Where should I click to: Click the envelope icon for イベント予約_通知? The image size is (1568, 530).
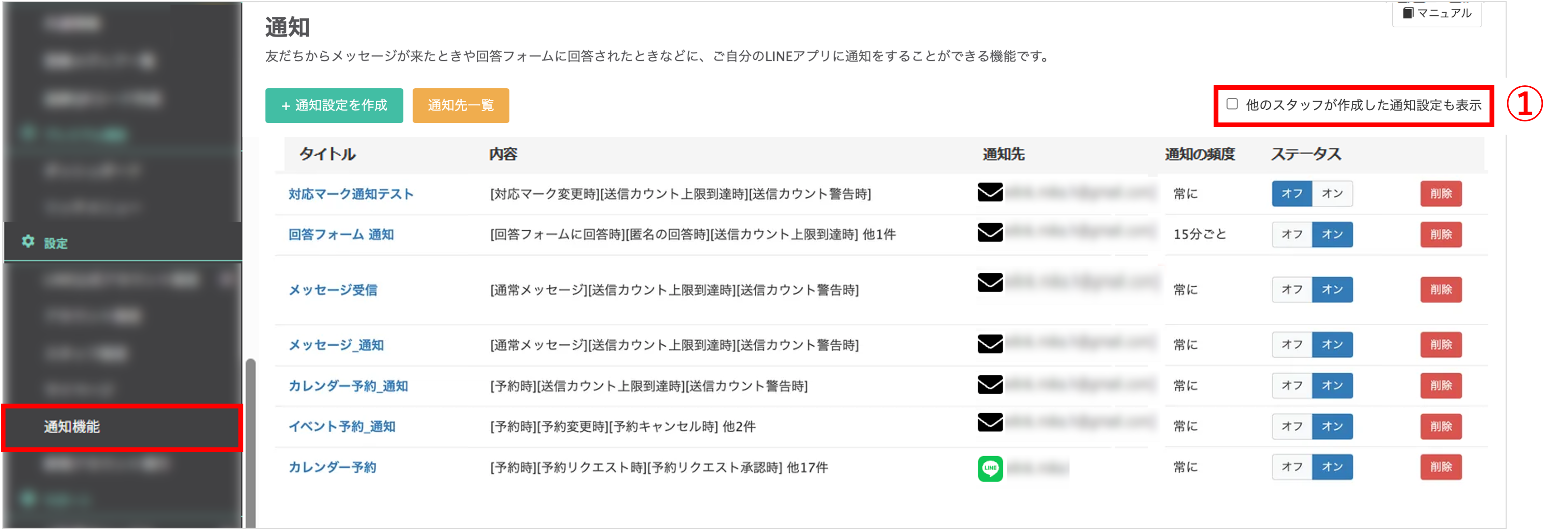pos(990,423)
